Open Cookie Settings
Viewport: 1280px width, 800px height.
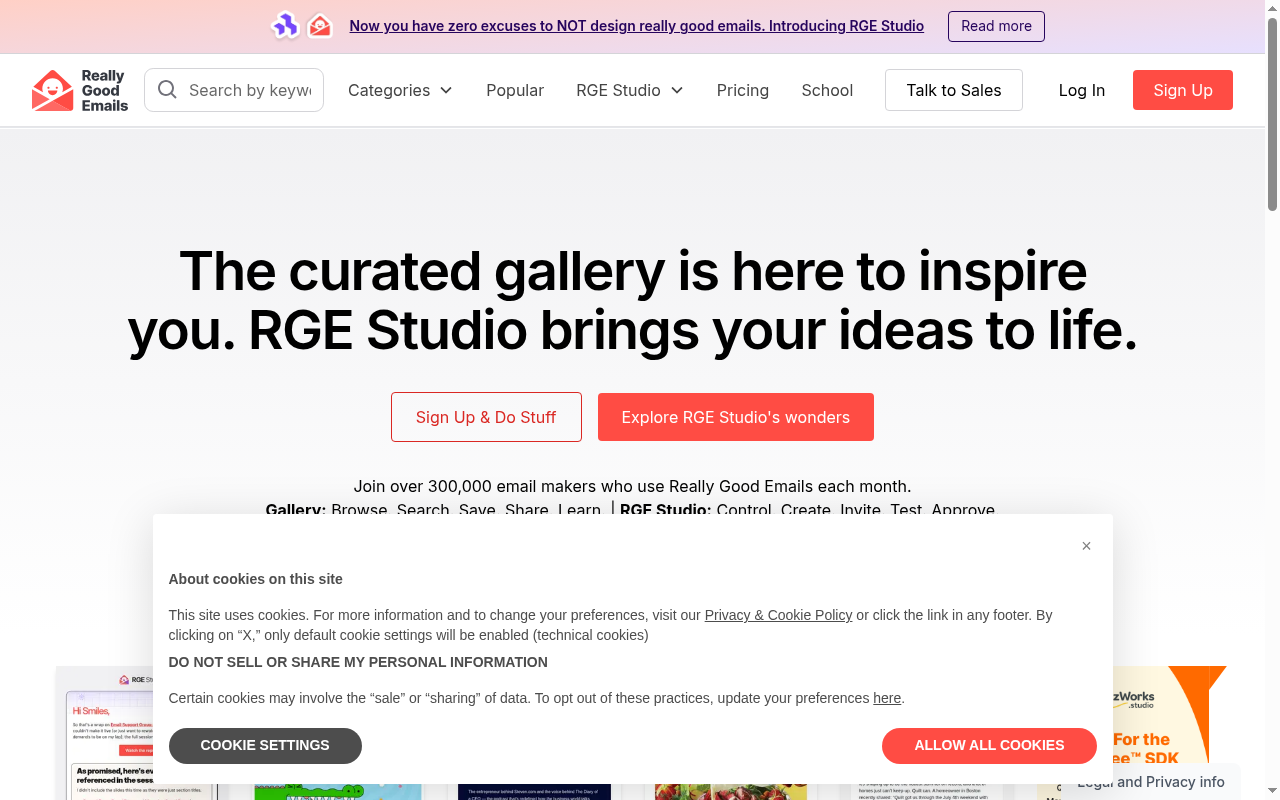pyautogui.click(x=265, y=746)
